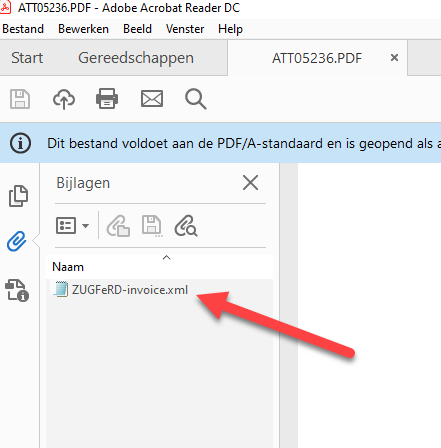Open page thumbnails panel icon
The width and height of the screenshot is (441, 448).
tap(18, 196)
